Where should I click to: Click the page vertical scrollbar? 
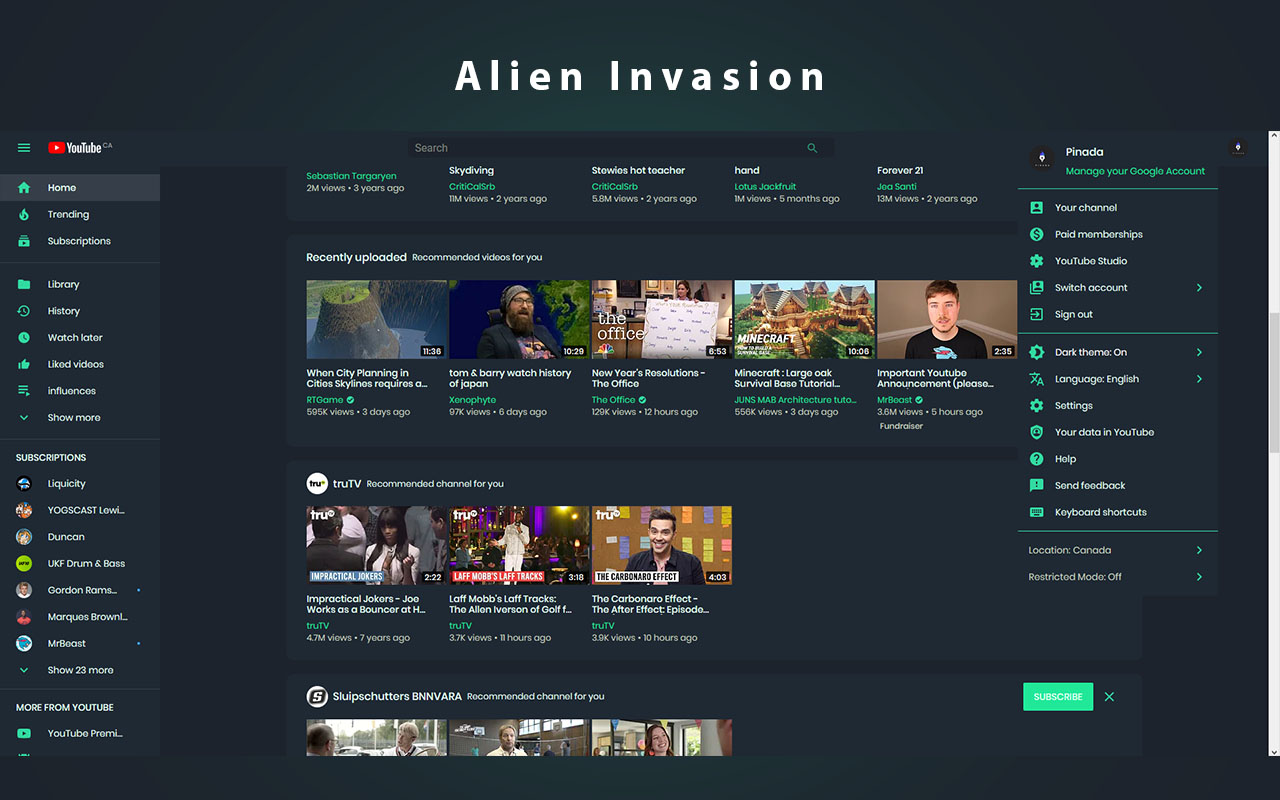[x=1274, y=385]
